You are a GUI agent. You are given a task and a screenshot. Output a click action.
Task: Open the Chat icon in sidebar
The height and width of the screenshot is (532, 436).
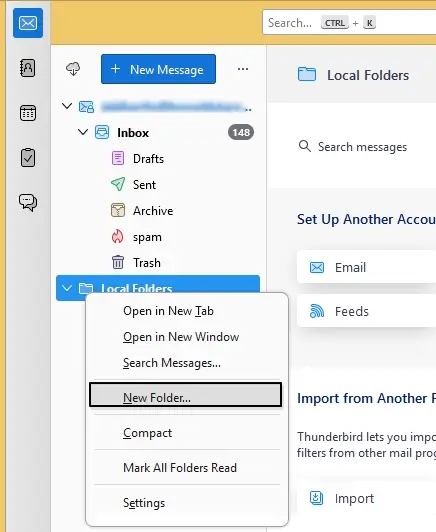click(x=28, y=203)
